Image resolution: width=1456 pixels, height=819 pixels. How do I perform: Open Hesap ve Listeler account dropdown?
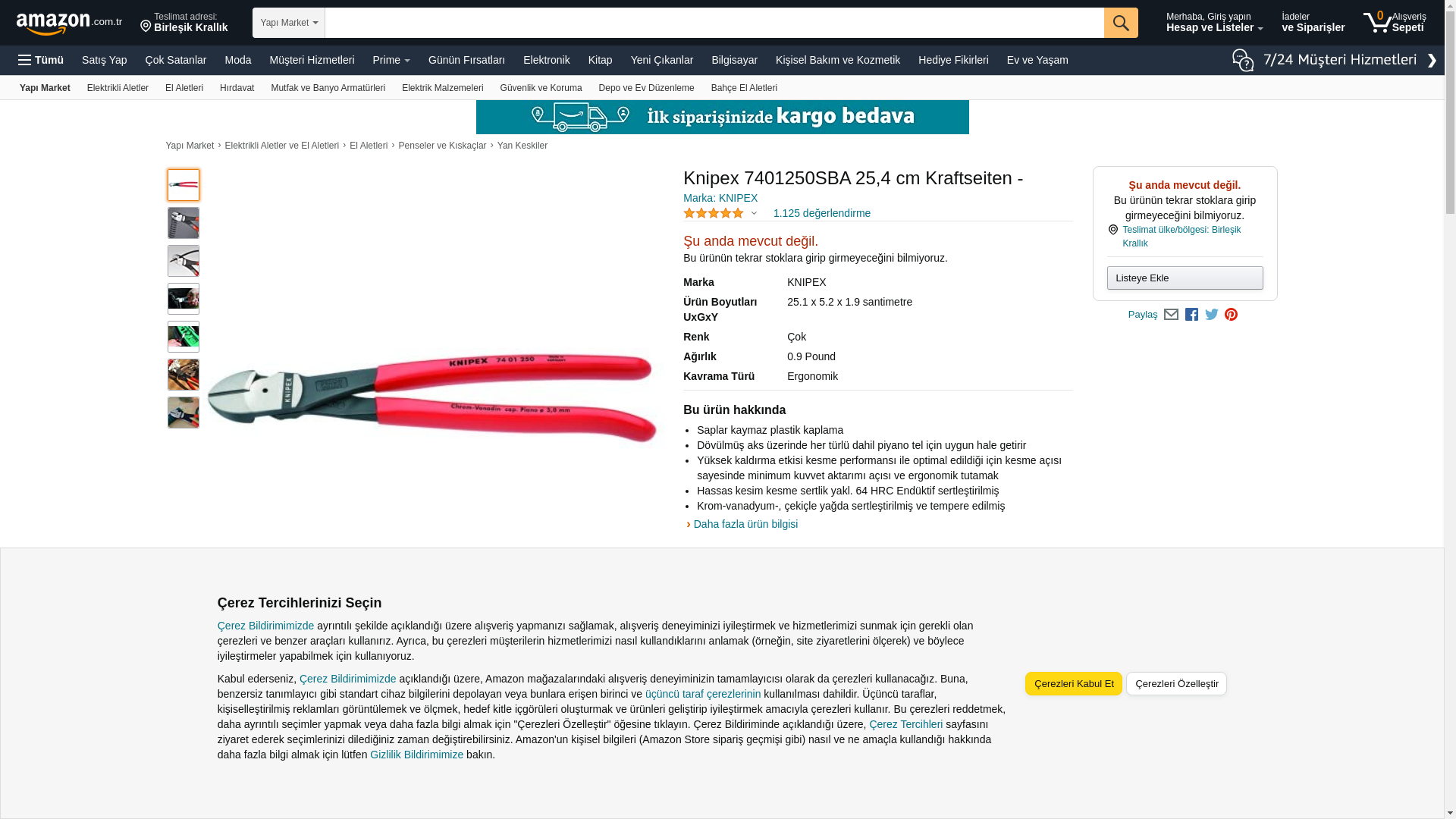tap(1214, 22)
